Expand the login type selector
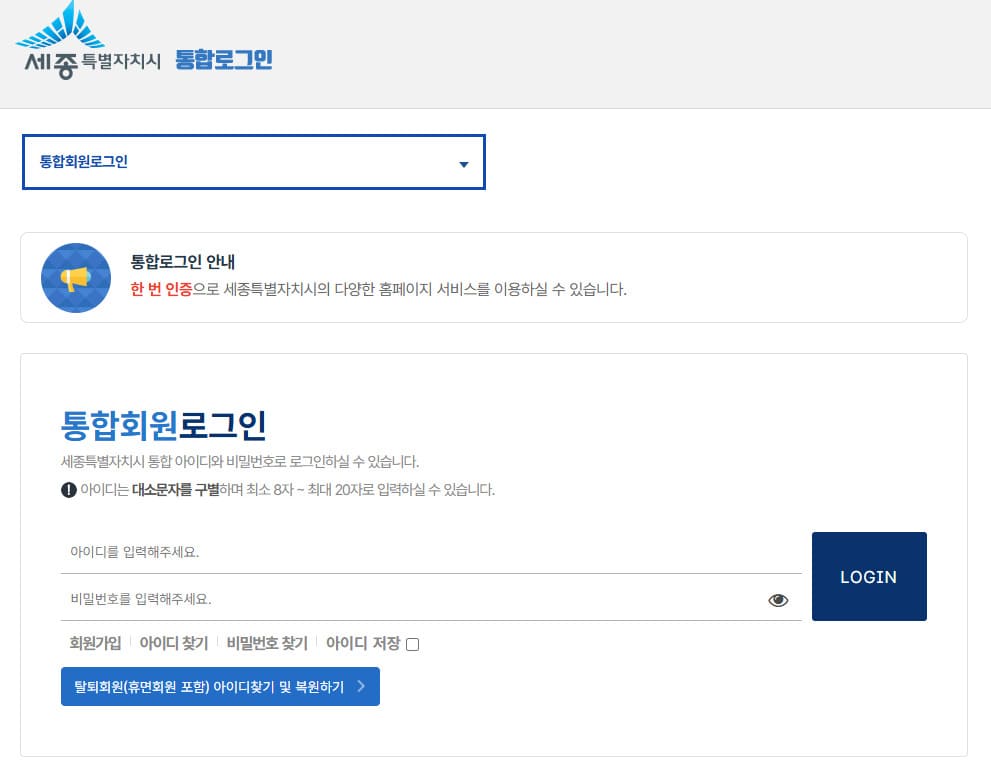This screenshot has height=767, width=991. (x=253, y=161)
